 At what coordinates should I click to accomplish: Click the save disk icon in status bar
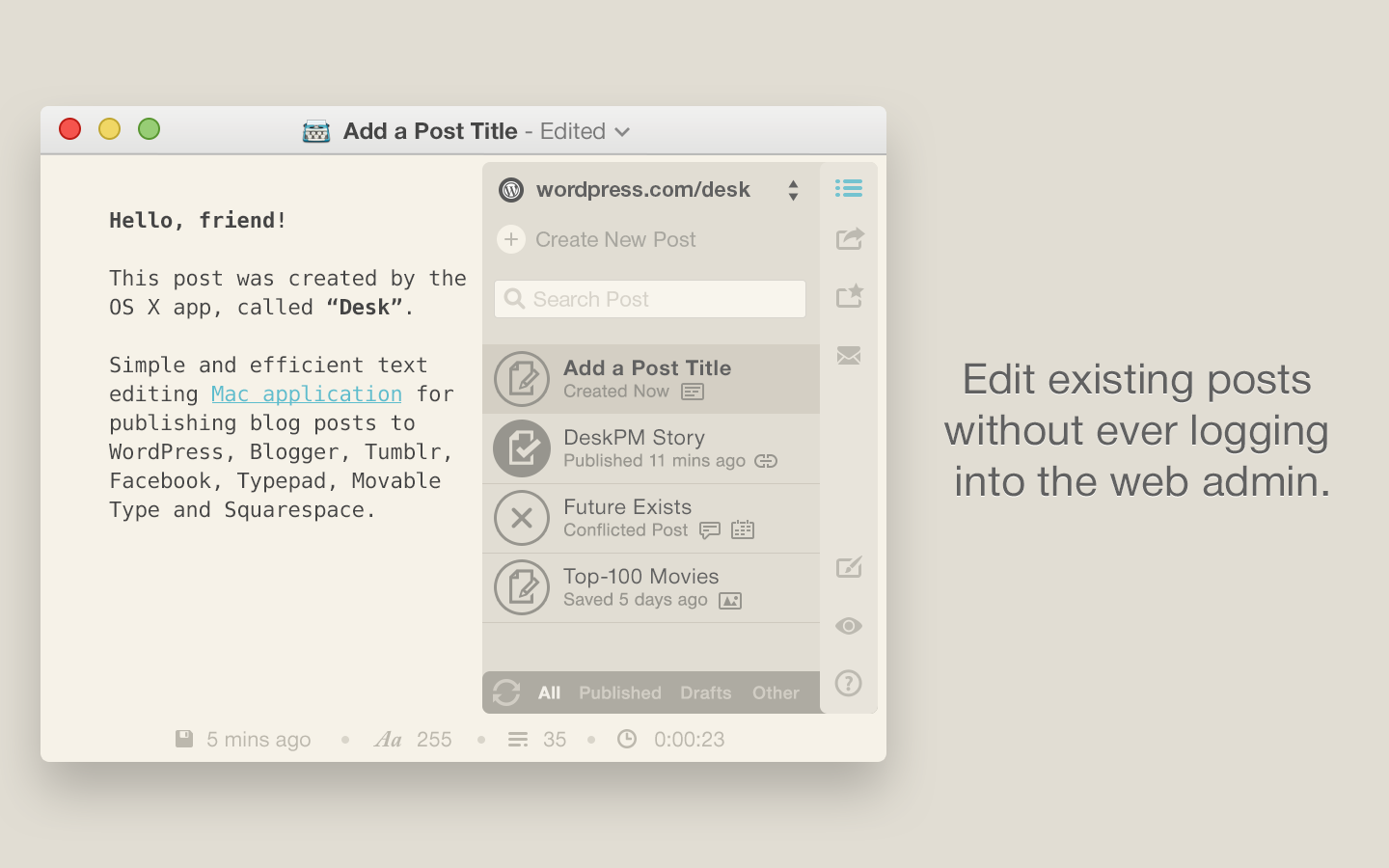[x=184, y=739]
